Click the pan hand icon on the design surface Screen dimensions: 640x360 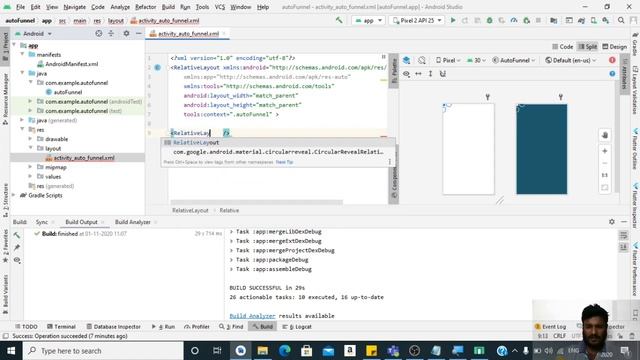click(x=605, y=135)
